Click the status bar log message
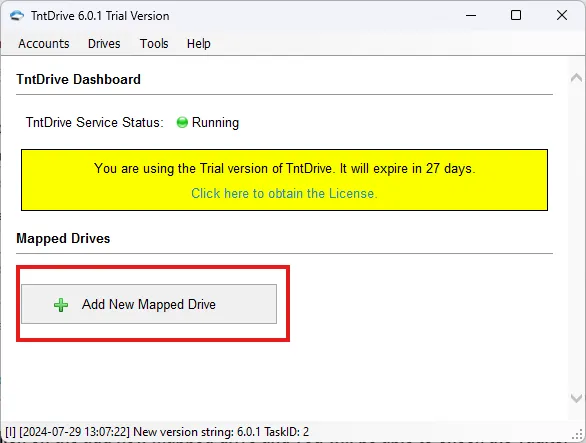 coord(157,432)
